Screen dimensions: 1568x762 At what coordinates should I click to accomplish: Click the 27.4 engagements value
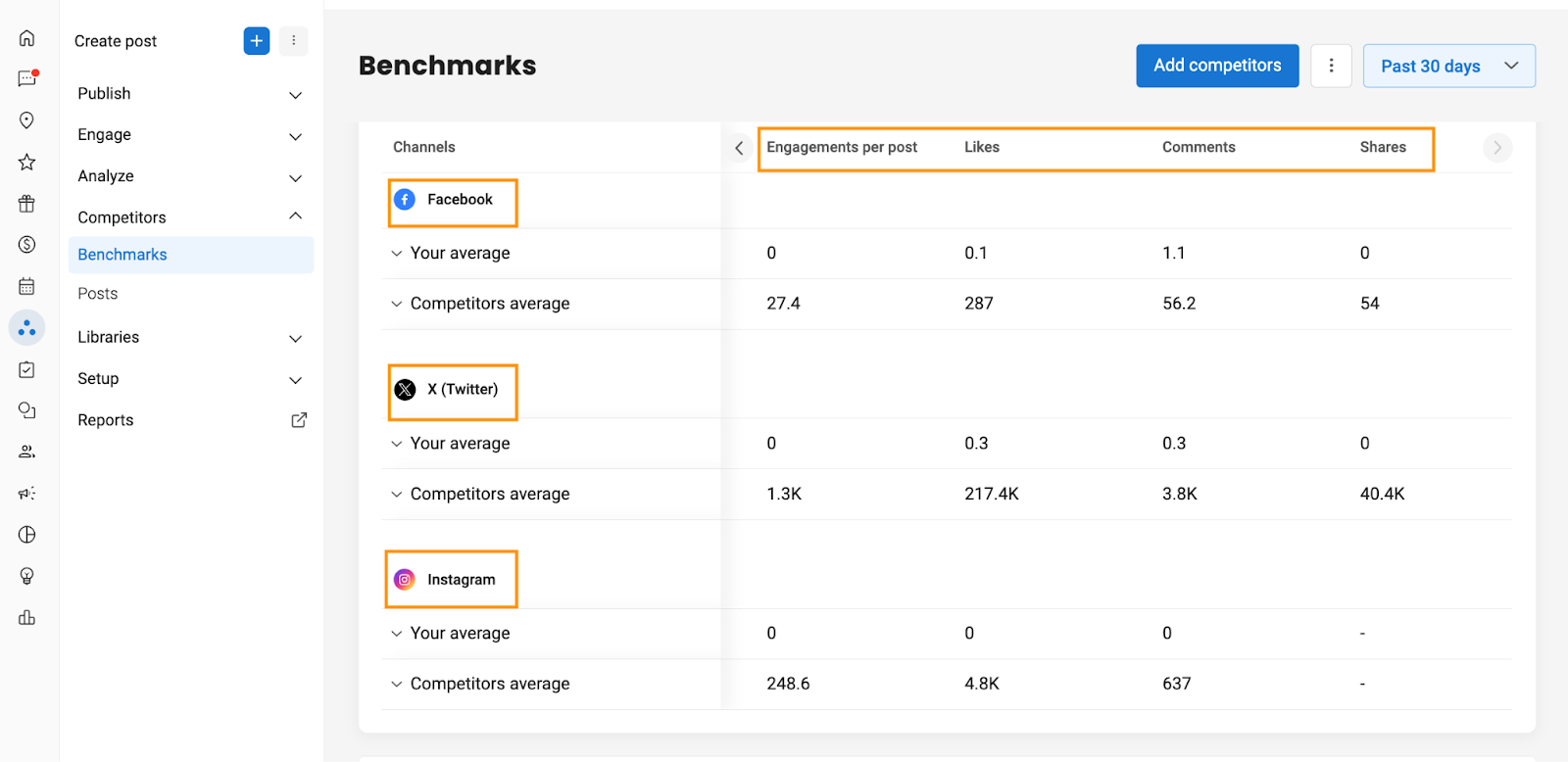click(x=783, y=304)
